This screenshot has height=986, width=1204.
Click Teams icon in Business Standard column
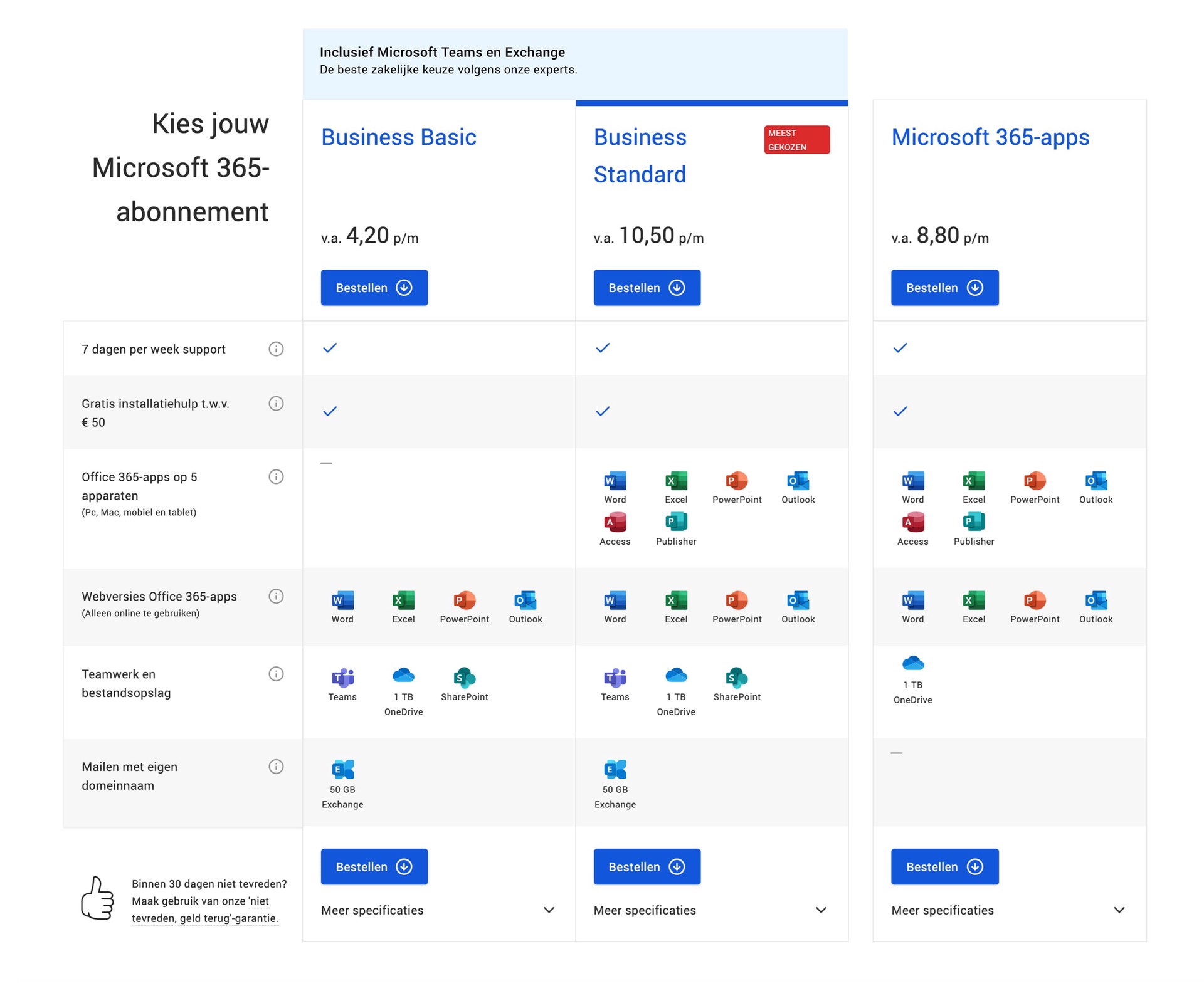[x=615, y=677]
